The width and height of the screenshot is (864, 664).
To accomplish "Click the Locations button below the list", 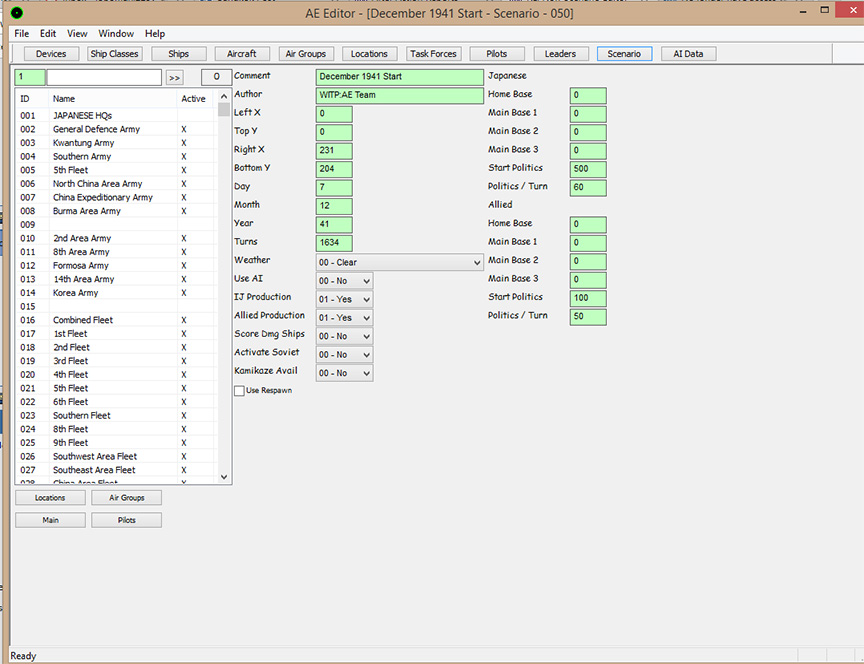I will tap(50, 498).
